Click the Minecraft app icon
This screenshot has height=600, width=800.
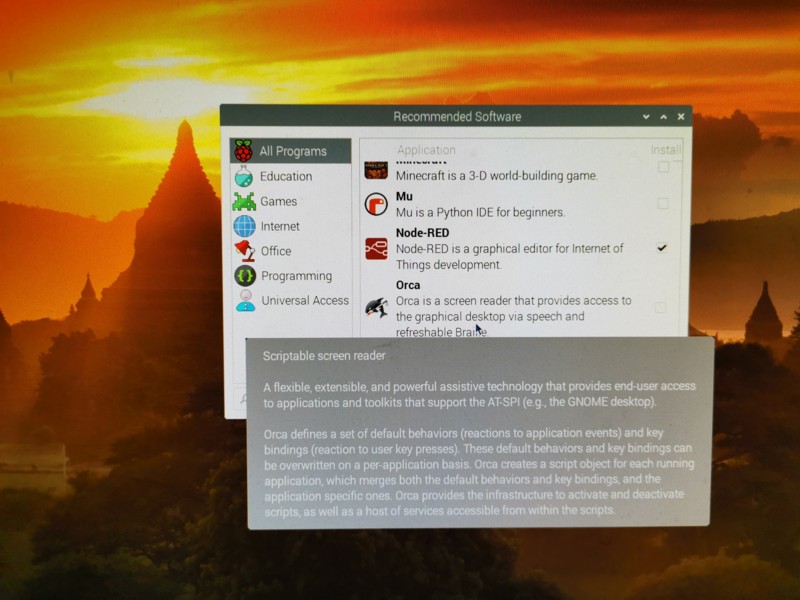point(376,170)
